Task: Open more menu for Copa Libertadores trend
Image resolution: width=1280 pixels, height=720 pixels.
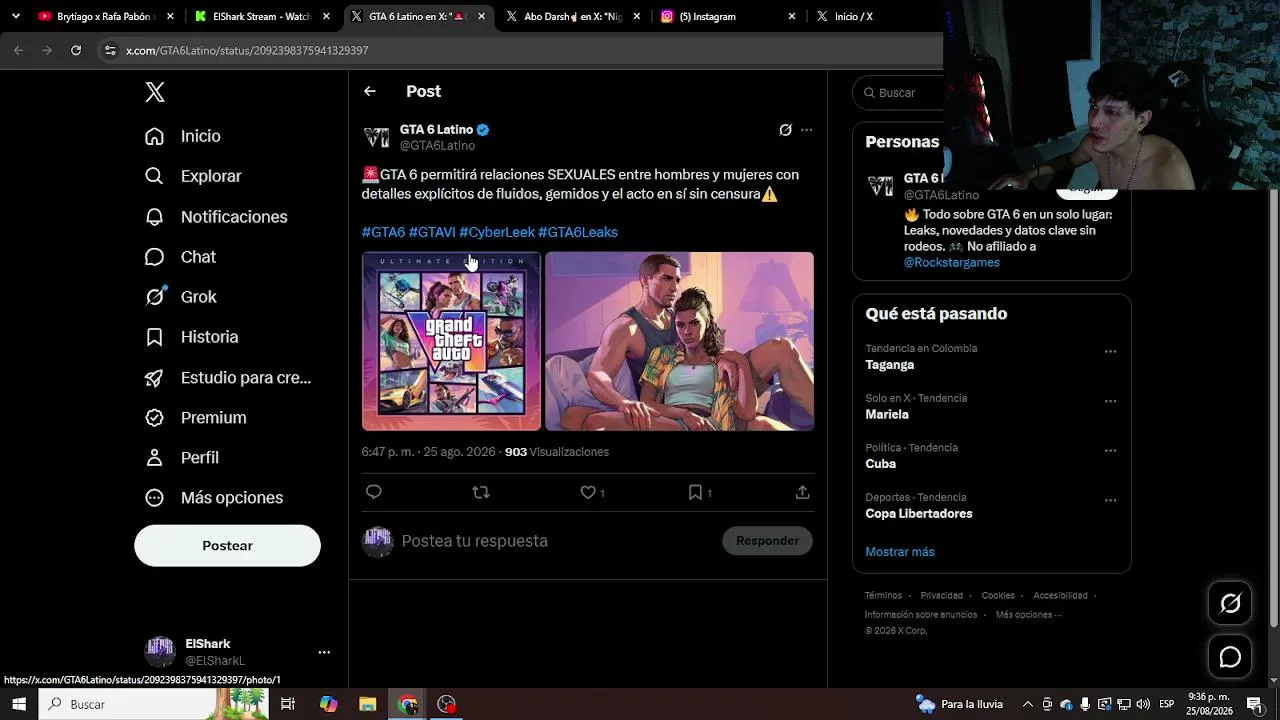Action: (1110, 501)
